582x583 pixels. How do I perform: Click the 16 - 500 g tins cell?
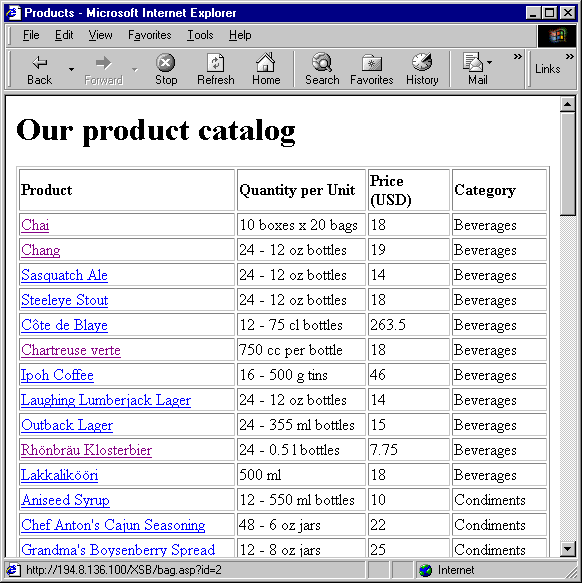click(x=301, y=375)
